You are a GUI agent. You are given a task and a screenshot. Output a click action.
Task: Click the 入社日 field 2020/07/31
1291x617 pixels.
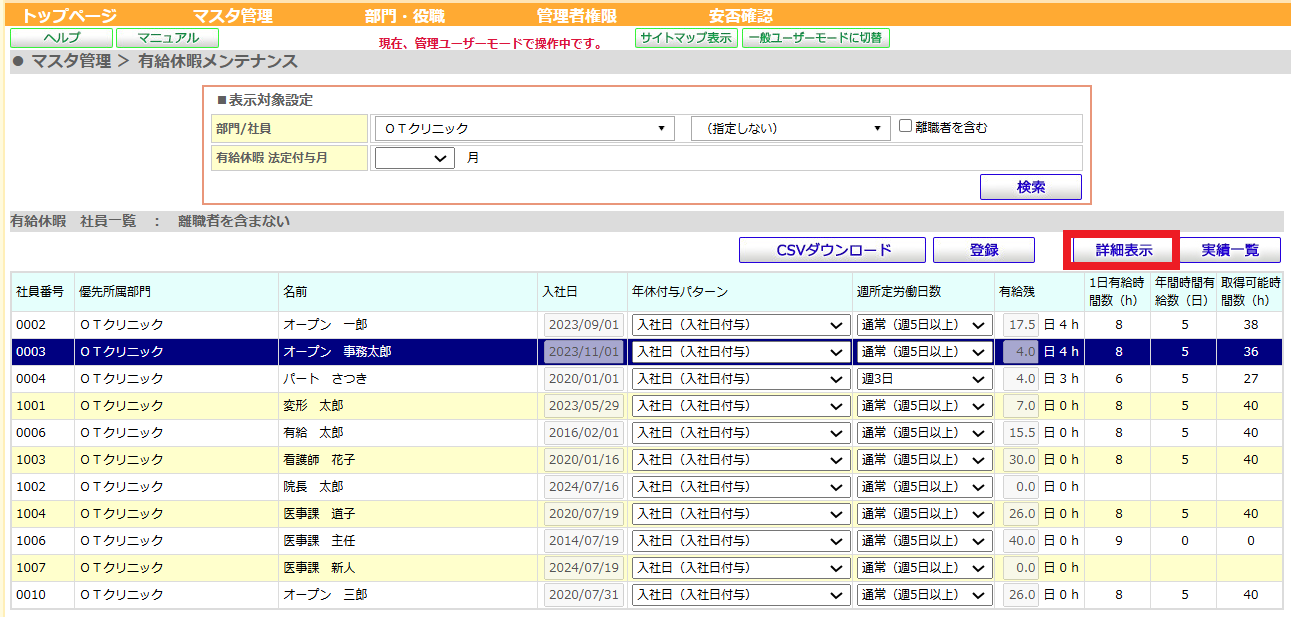tap(584, 595)
